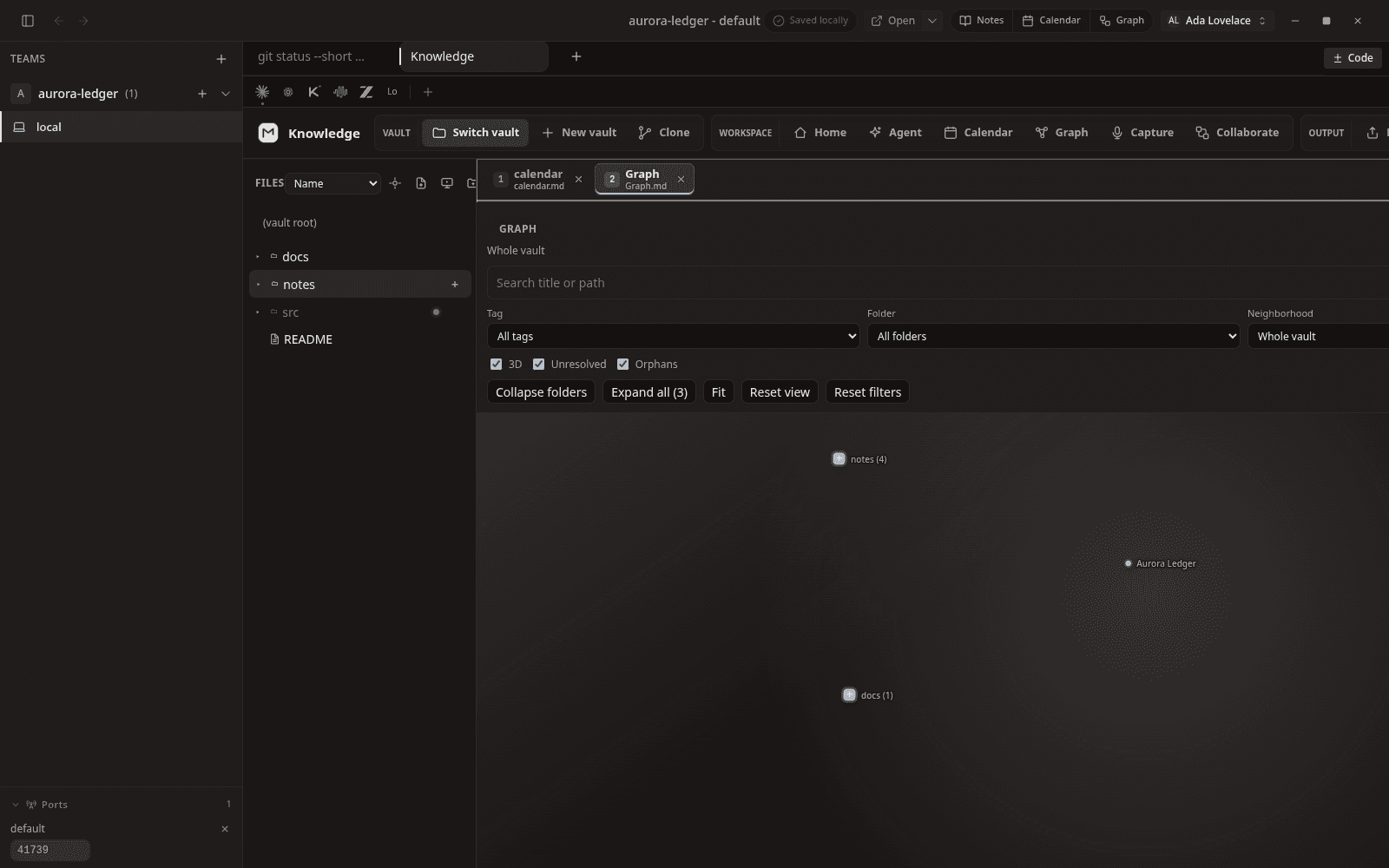
Task: Expand the src folder
Action: 258,312
